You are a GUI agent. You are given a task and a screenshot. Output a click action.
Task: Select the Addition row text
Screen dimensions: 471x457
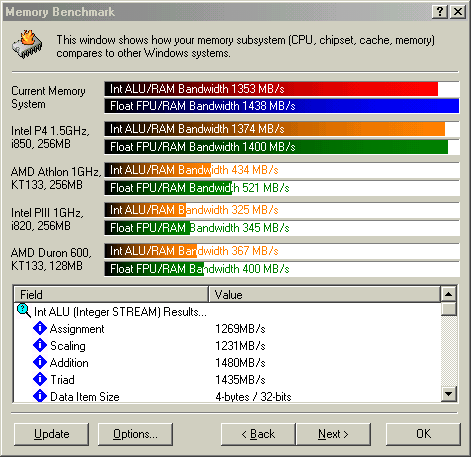pyautogui.click(x=69, y=363)
